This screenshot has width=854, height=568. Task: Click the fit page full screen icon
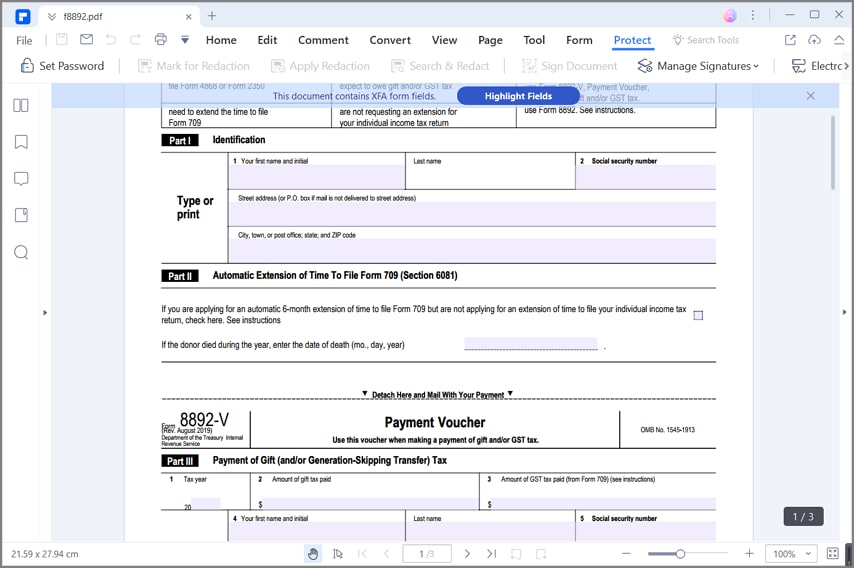(833, 554)
